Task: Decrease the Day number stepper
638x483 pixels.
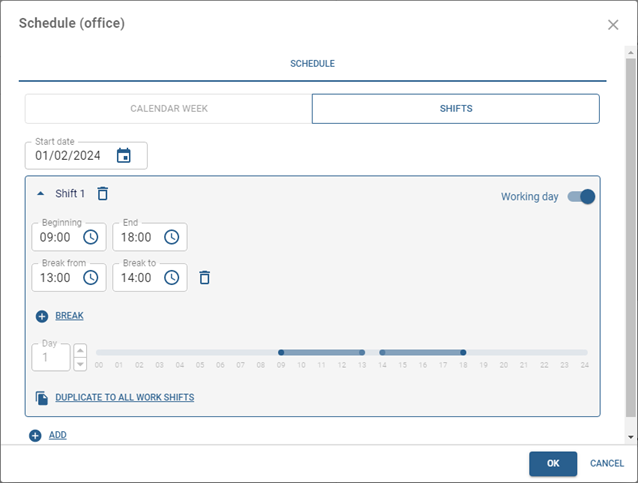Action: (80, 364)
